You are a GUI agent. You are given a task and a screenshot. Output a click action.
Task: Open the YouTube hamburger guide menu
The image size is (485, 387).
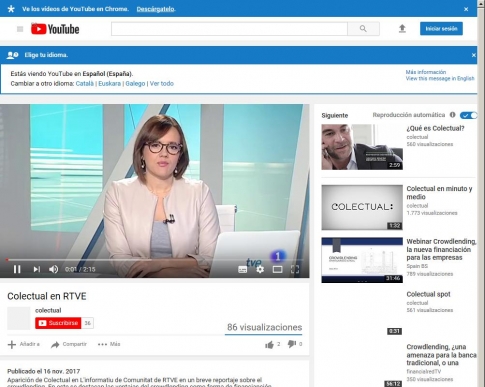pos(20,29)
